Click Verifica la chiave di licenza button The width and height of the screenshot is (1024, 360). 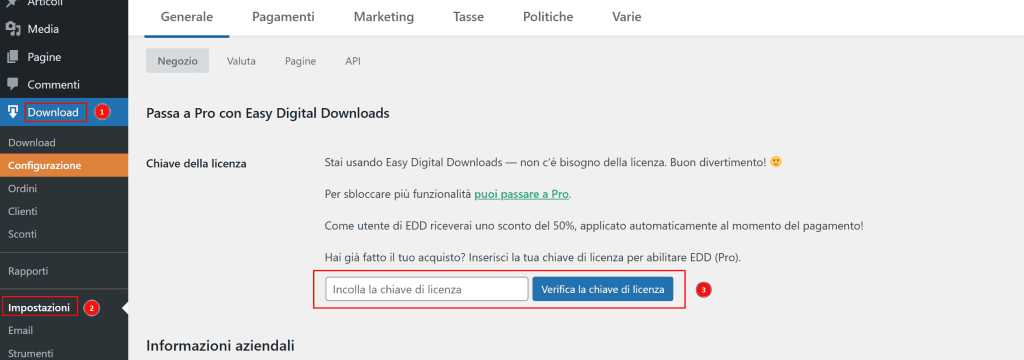click(x=603, y=289)
